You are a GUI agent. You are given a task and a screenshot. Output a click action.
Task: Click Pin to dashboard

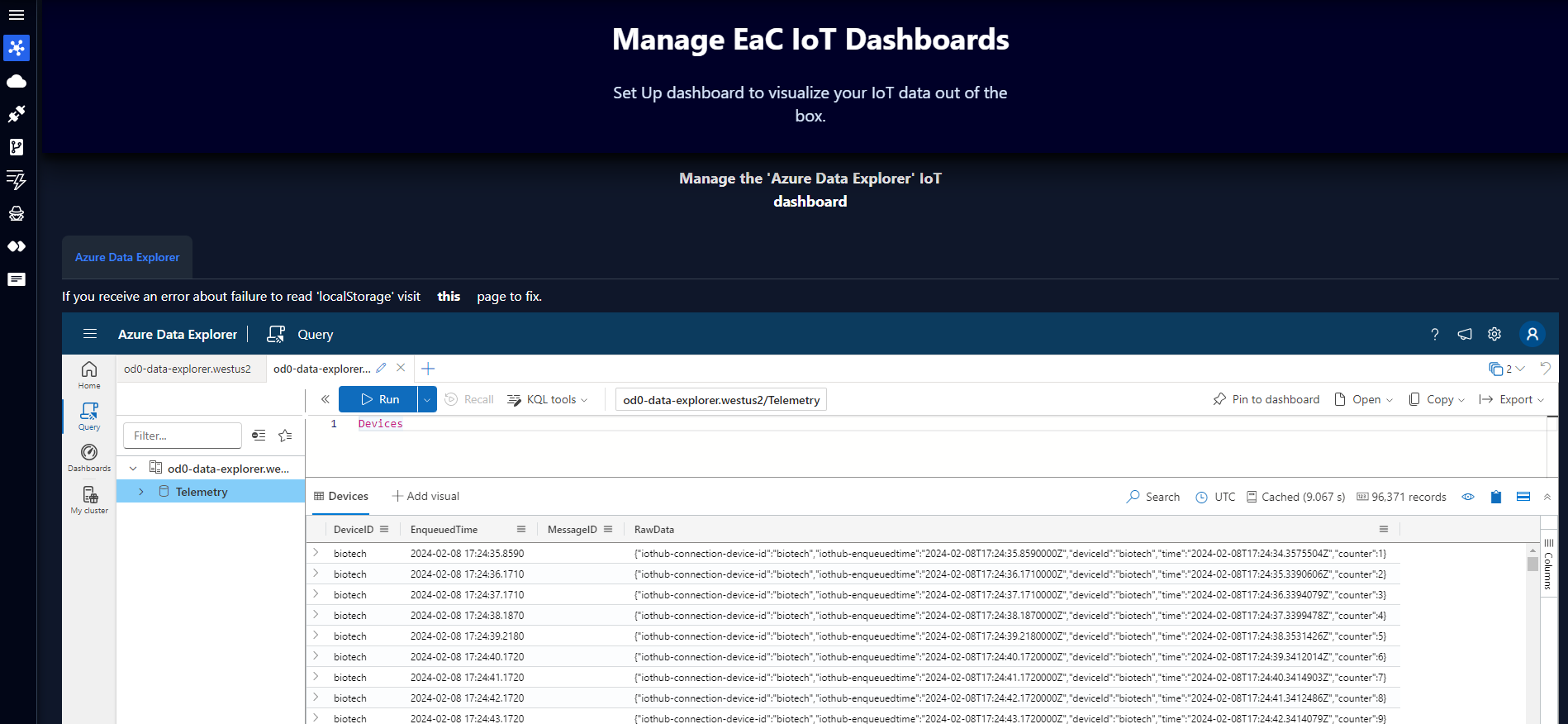pyautogui.click(x=1266, y=399)
